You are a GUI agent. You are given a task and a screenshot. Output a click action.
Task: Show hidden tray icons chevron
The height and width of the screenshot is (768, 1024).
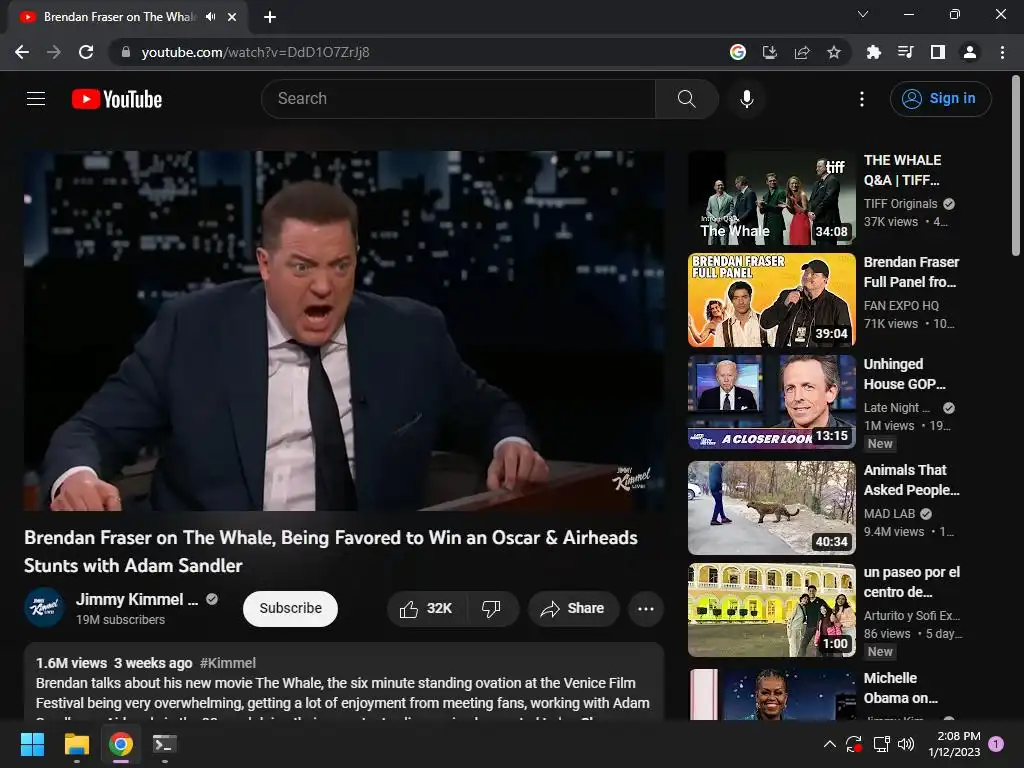pyautogui.click(x=829, y=744)
